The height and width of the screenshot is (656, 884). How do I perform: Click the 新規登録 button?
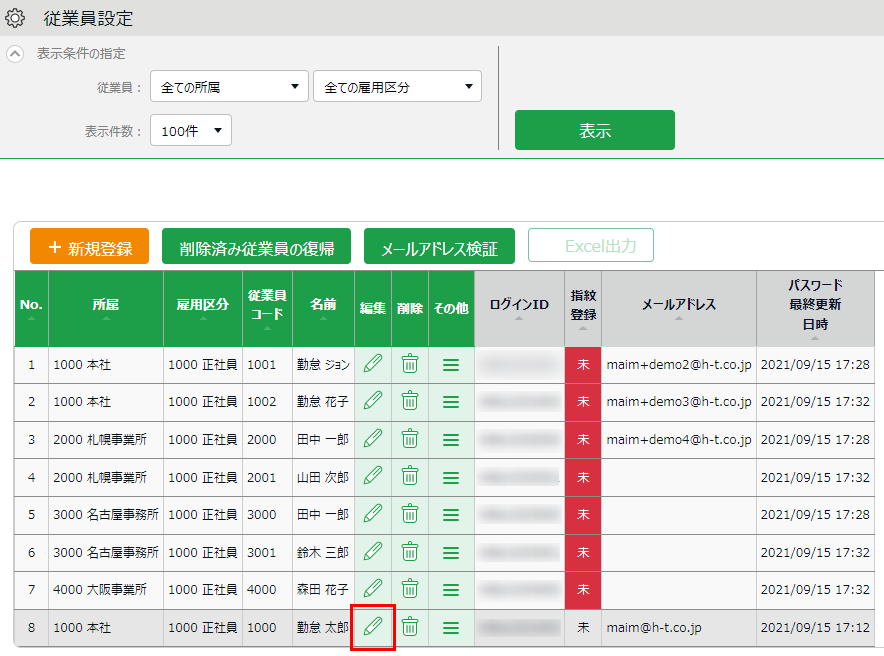click(90, 246)
